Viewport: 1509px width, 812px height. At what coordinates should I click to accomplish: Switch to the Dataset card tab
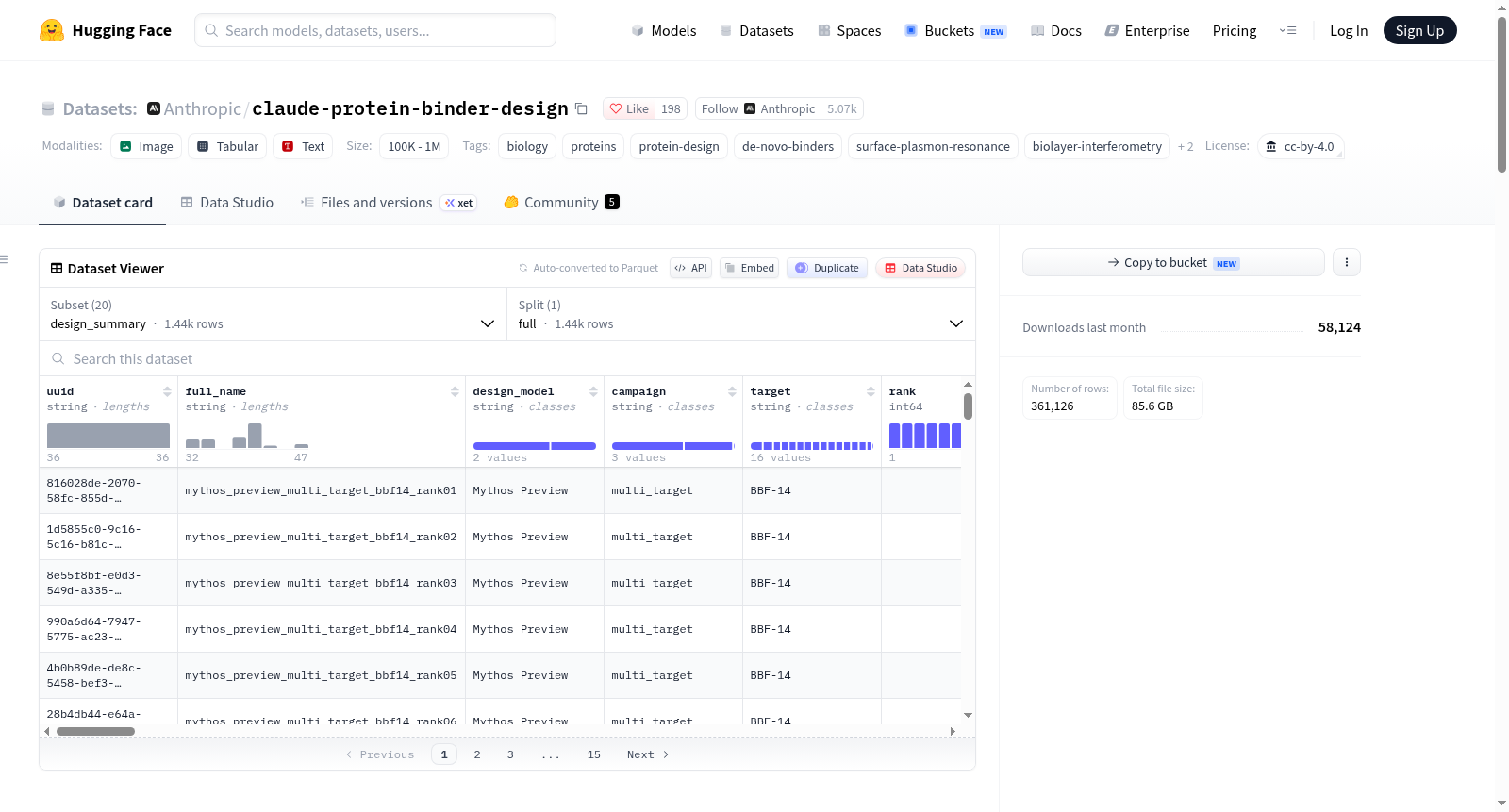coord(103,203)
